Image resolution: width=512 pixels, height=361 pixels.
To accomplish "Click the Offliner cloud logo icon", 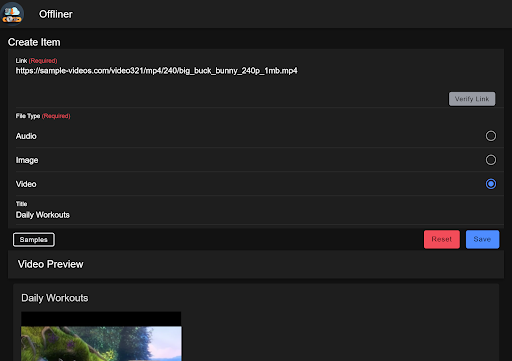I will click(x=12, y=14).
